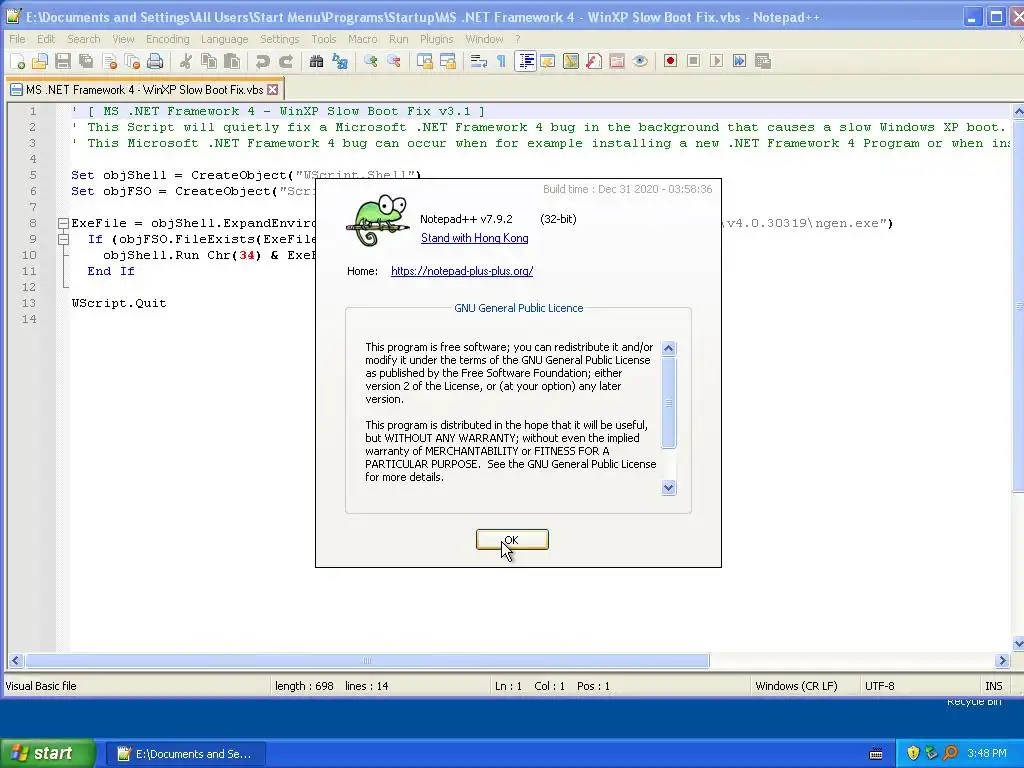Image resolution: width=1024 pixels, height=768 pixels.
Task: Toggle synchronize horizontal scrolling icon
Action: 448,61
